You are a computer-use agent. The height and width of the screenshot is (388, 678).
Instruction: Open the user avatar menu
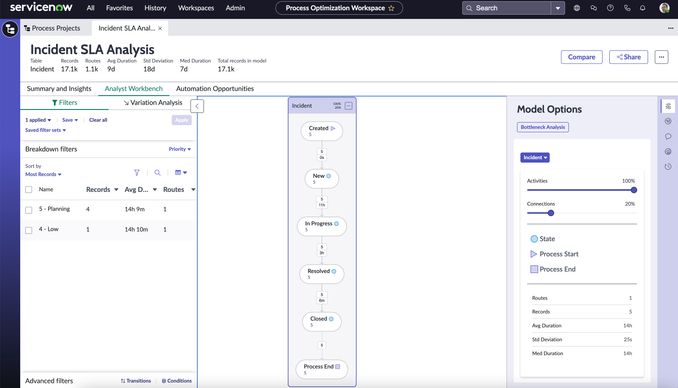pos(665,8)
